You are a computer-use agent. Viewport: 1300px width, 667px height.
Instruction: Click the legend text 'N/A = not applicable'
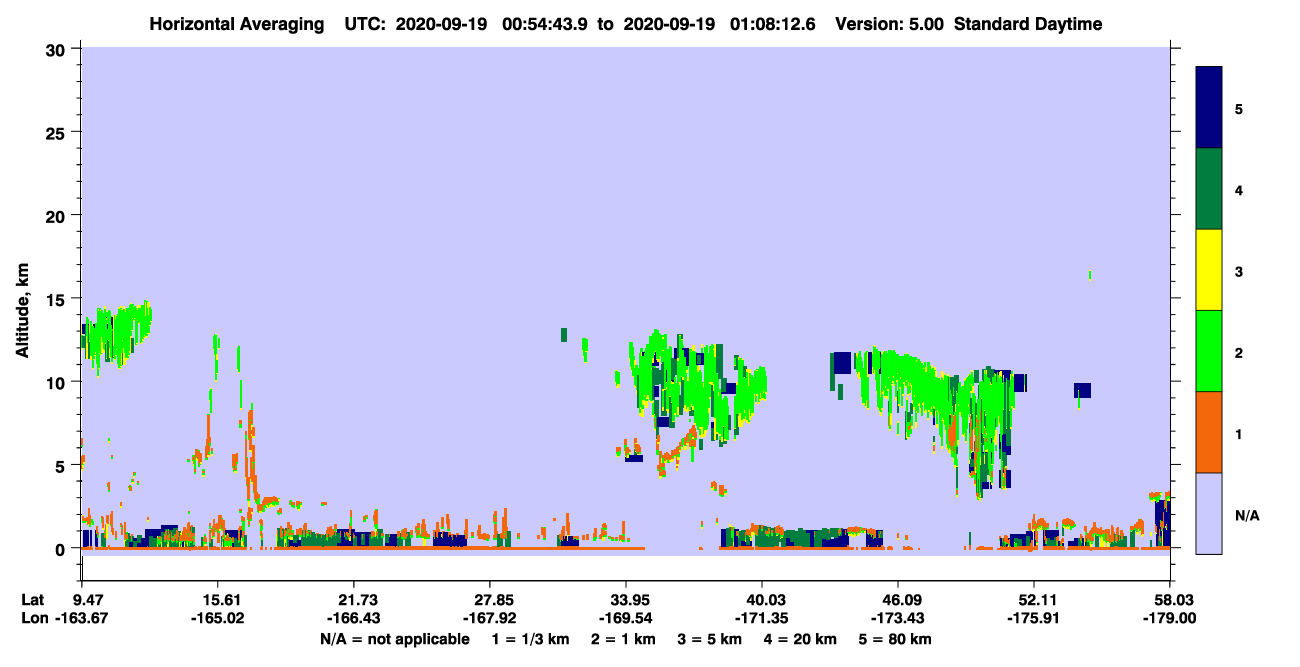(x=394, y=639)
